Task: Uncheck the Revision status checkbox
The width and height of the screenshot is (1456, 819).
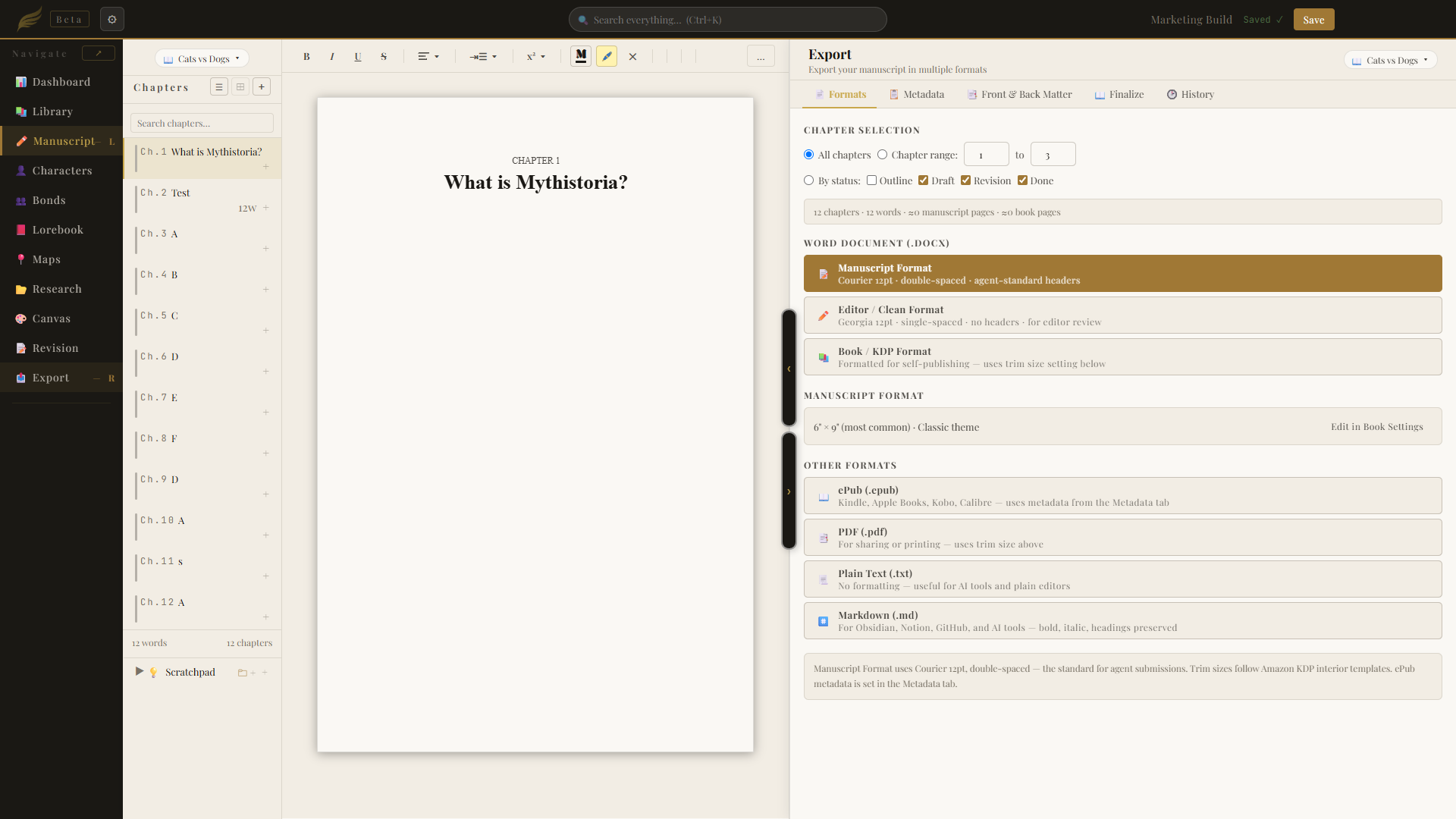Action: tap(966, 180)
